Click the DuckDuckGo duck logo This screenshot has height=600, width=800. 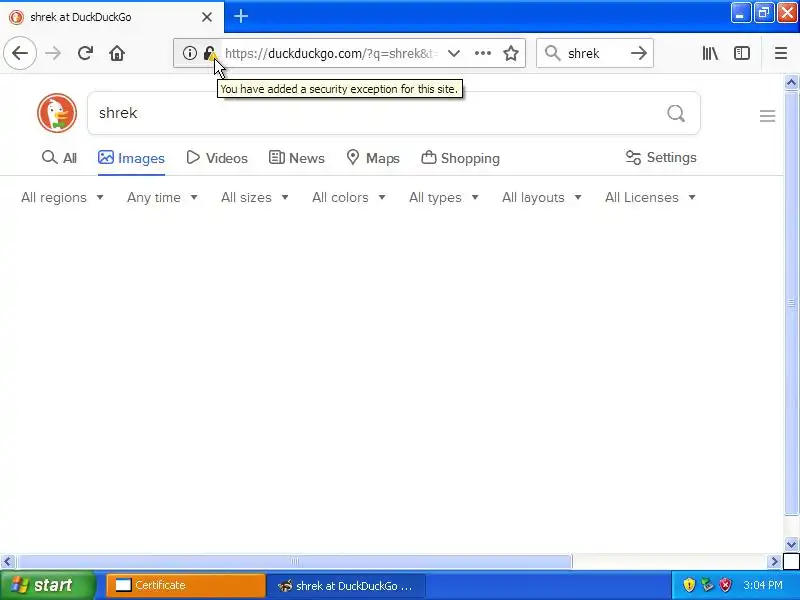(x=57, y=113)
